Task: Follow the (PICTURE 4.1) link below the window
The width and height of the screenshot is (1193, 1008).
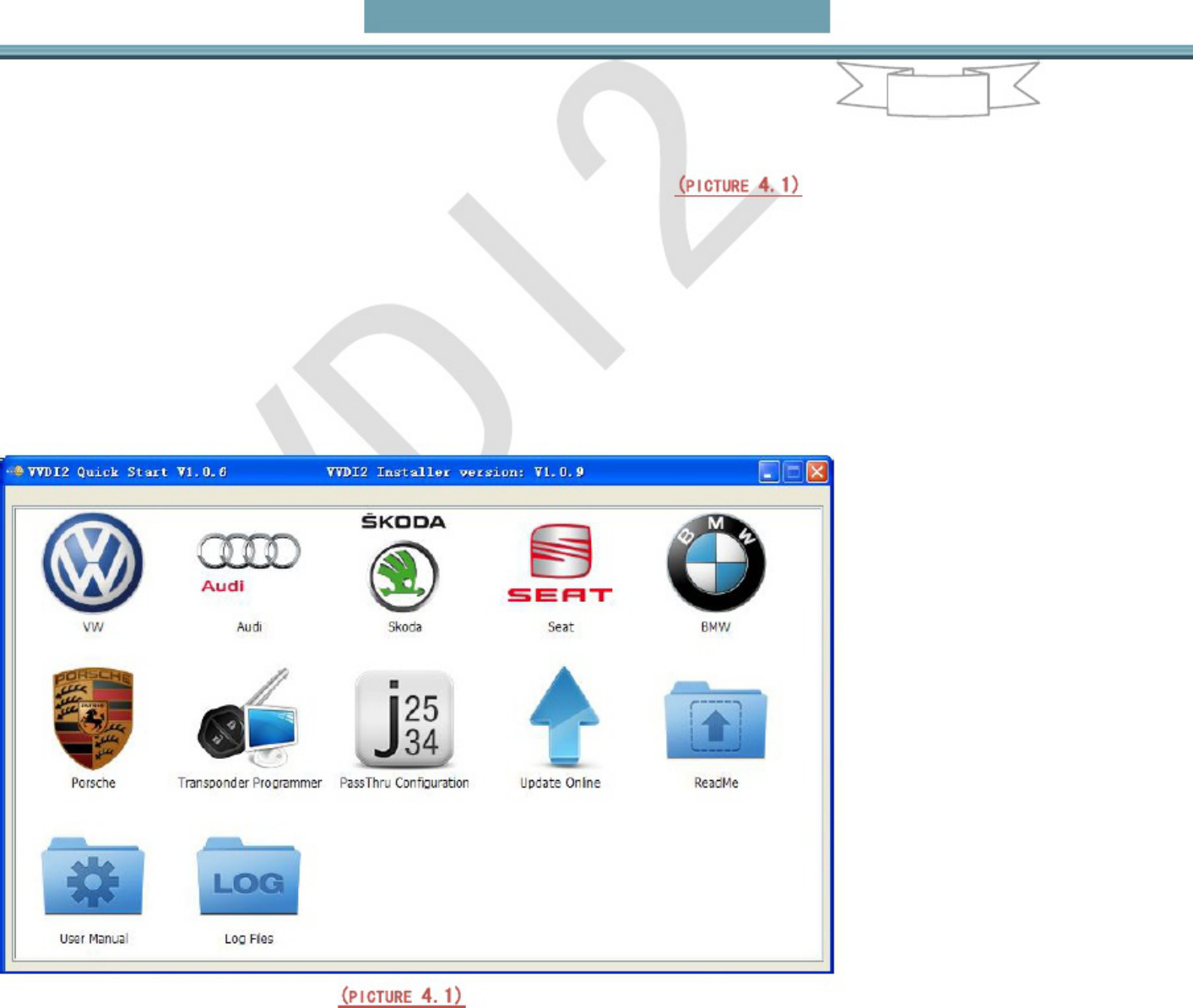Action: (402, 996)
